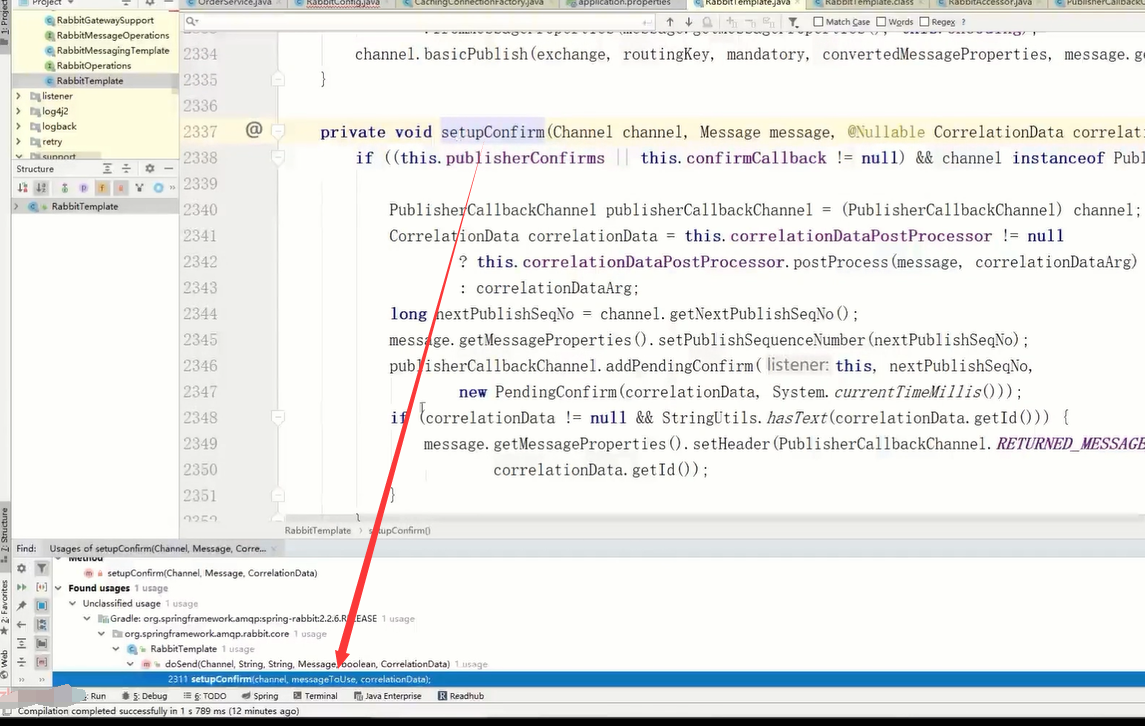Collapse the Gradle spring-rabbit node
Image resolution: width=1145 pixels, height=726 pixels.
click(87, 619)
